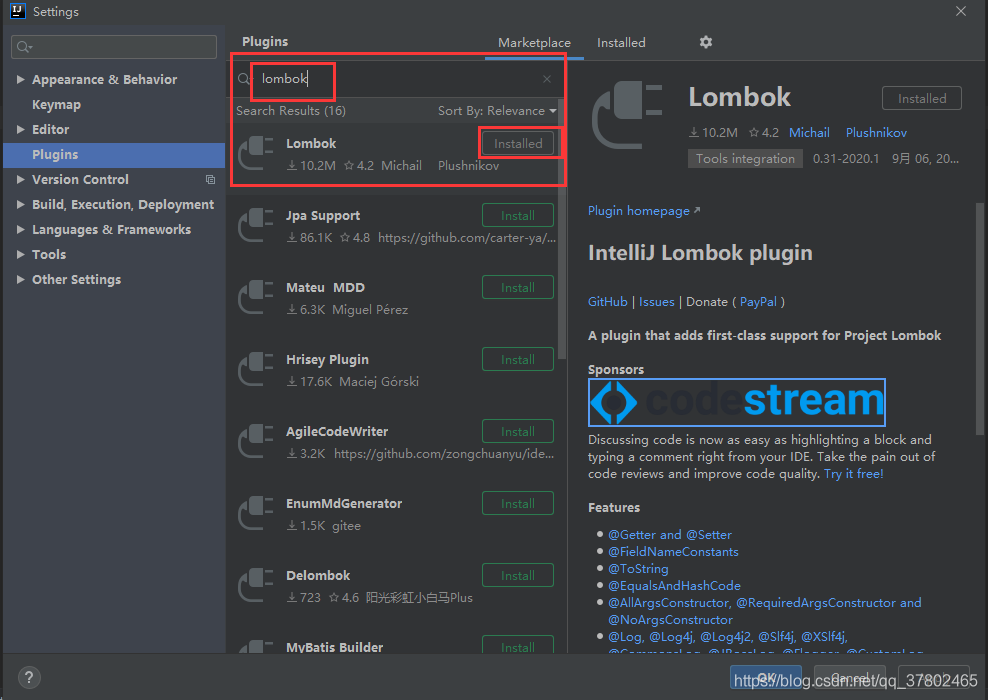Viewport: 988px width, 700px height.
Task: Install the Delombok plugin
Action: coord(518,575)
